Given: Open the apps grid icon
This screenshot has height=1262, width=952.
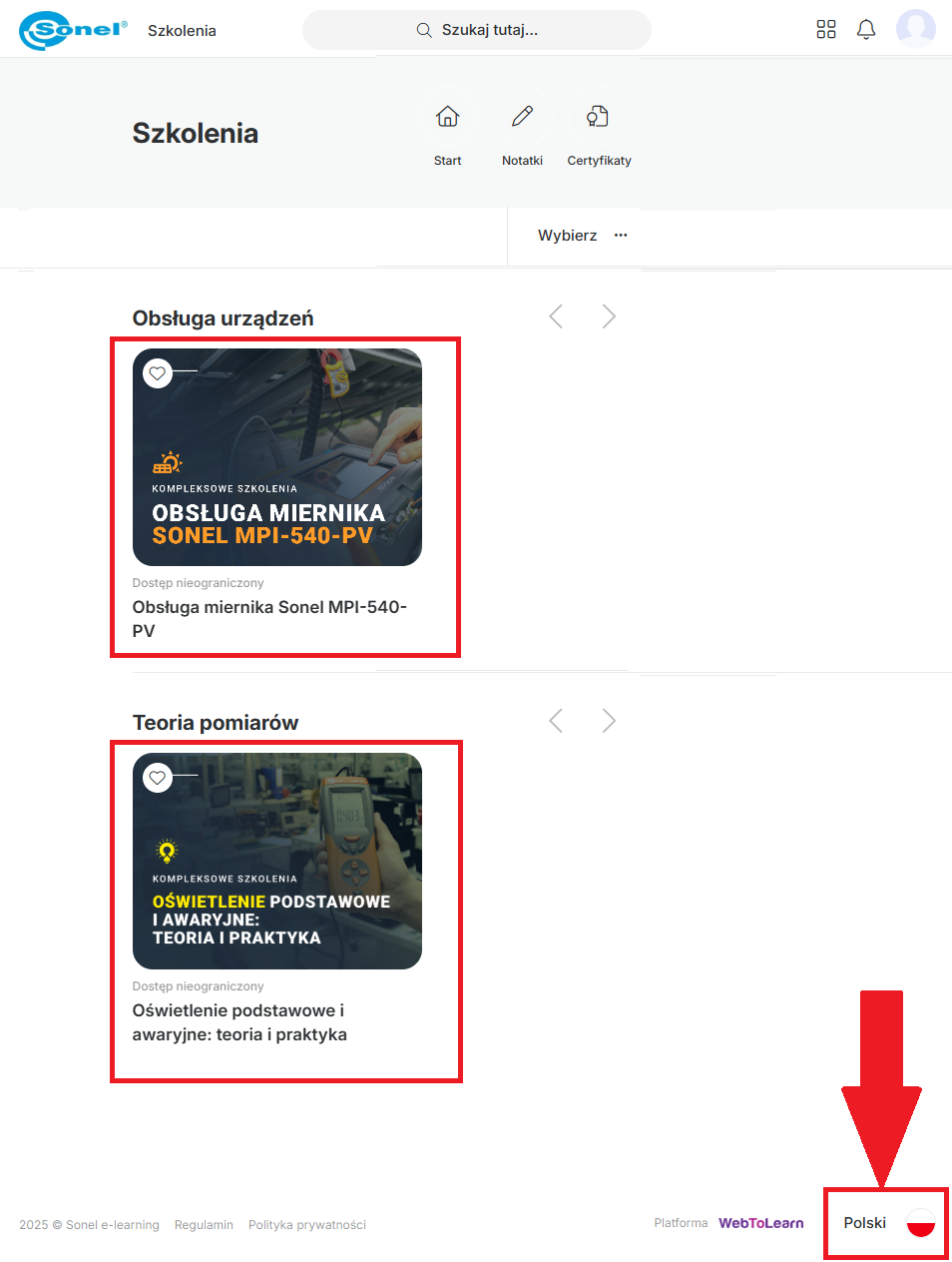Looking at the screenshot, I should (825, 30).
